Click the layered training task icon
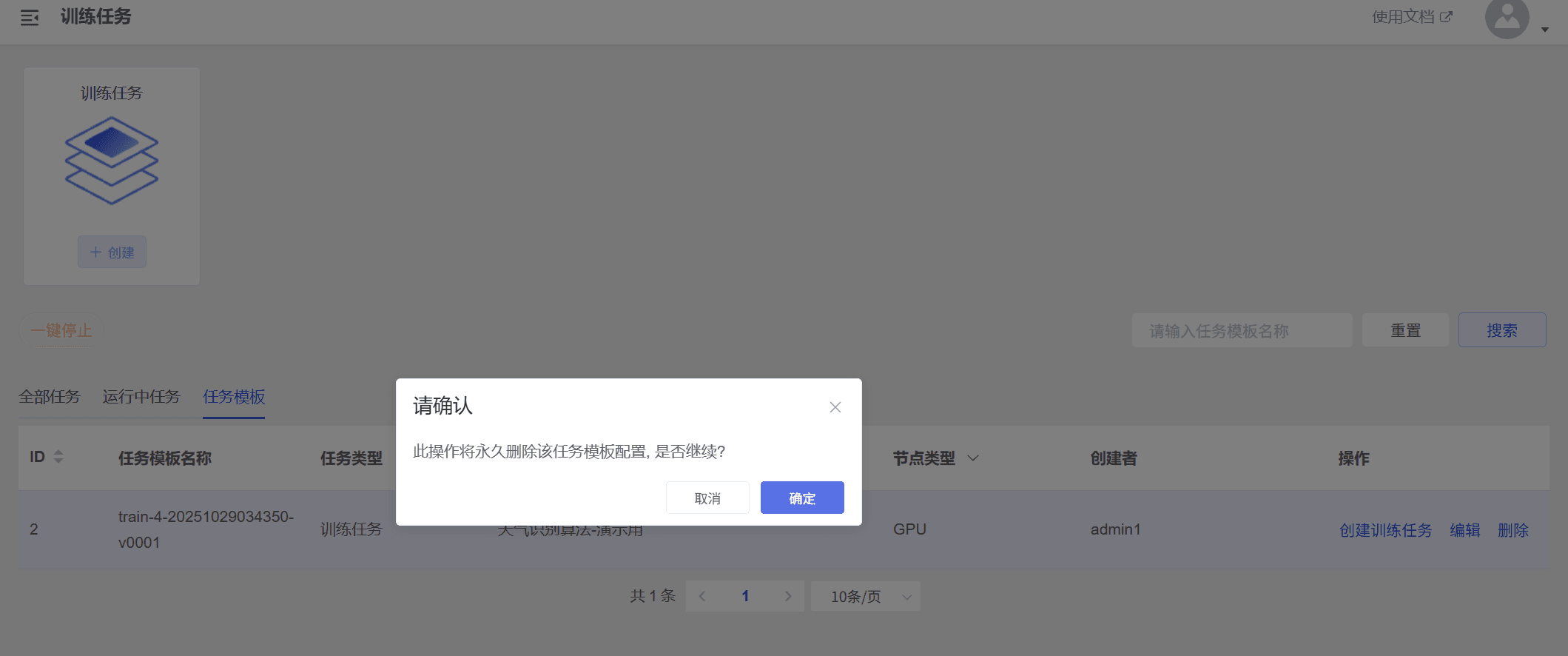This screenshot has width=1568, height=656. click(x=112, y=160)
